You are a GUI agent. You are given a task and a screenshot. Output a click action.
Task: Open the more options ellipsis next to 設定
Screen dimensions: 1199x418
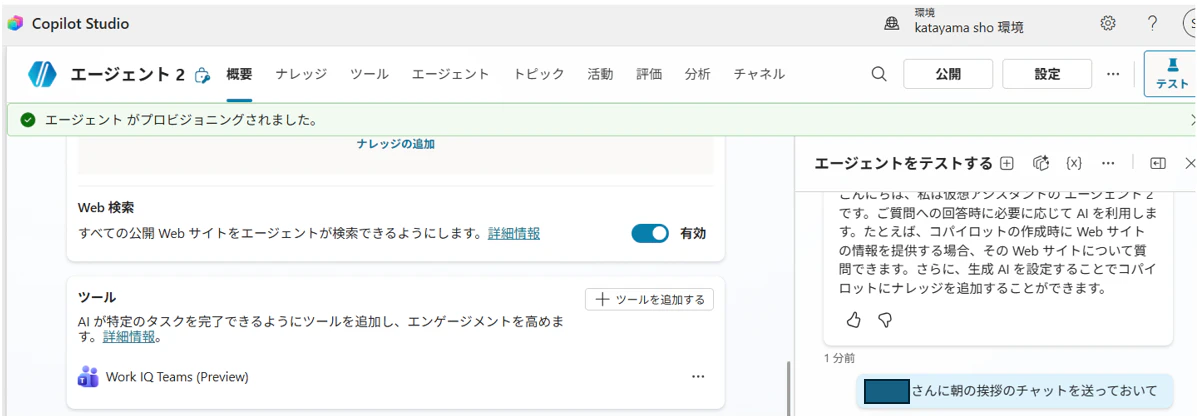[1113, 74]
